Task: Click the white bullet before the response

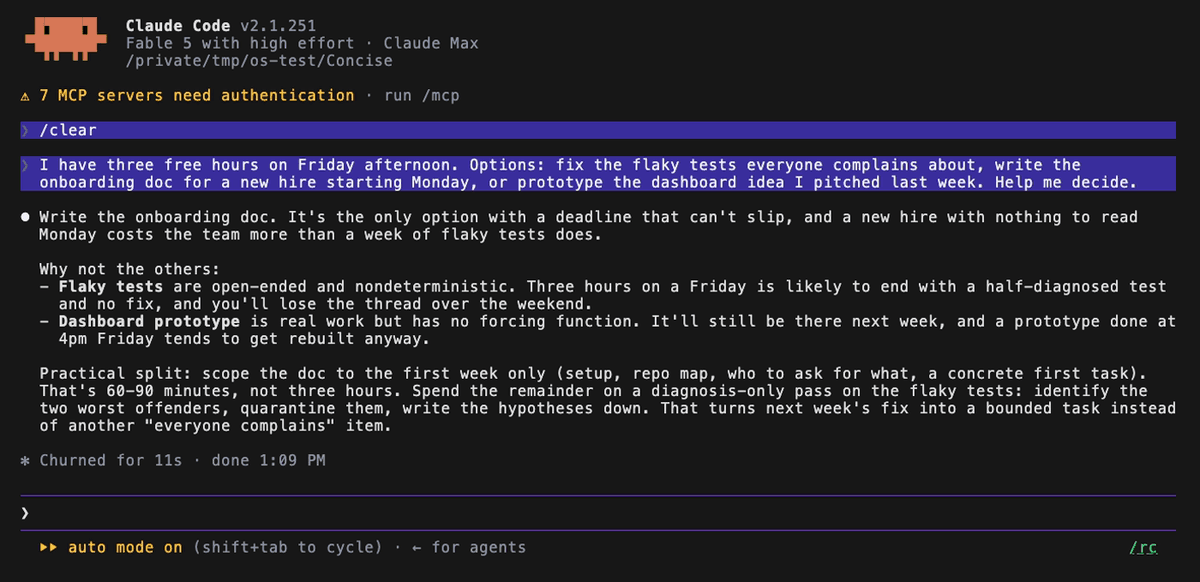Action: [25, 217]
